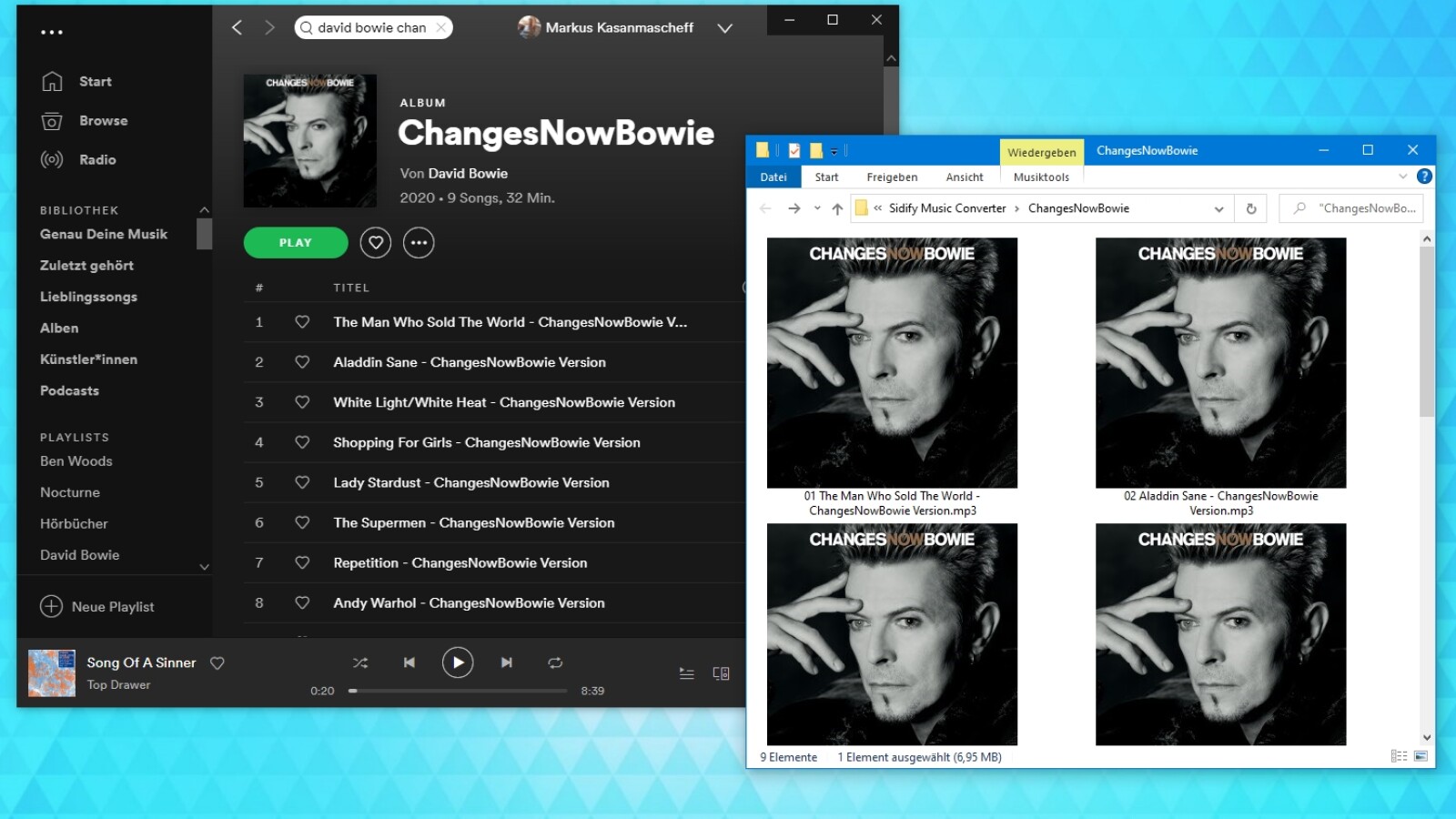Go up one folder level

(837, 208)
